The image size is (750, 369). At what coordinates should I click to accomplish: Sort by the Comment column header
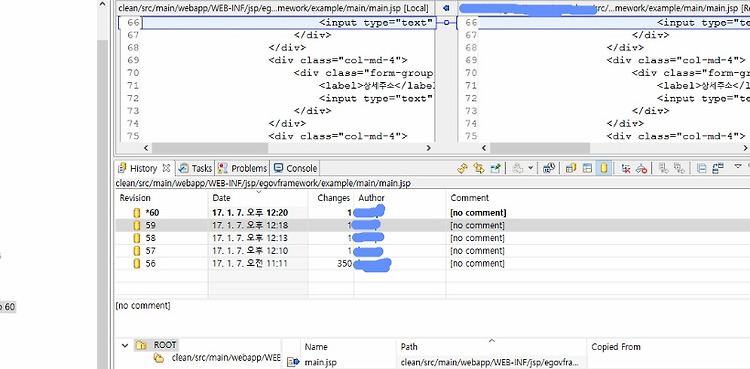(x=598, y=198)
